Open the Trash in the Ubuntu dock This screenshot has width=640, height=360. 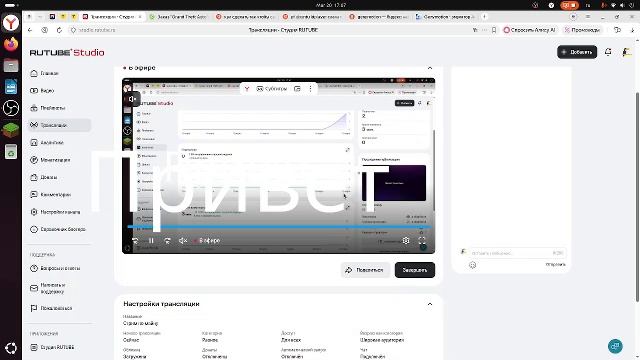coord(11,151)
